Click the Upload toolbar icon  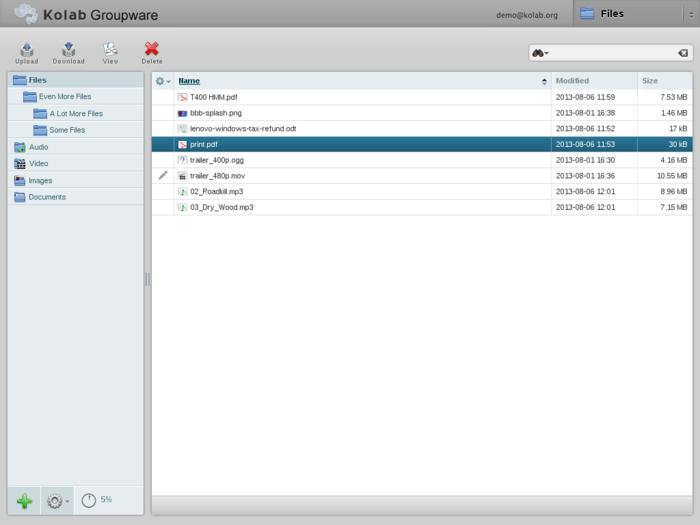(x=26, y=50)
